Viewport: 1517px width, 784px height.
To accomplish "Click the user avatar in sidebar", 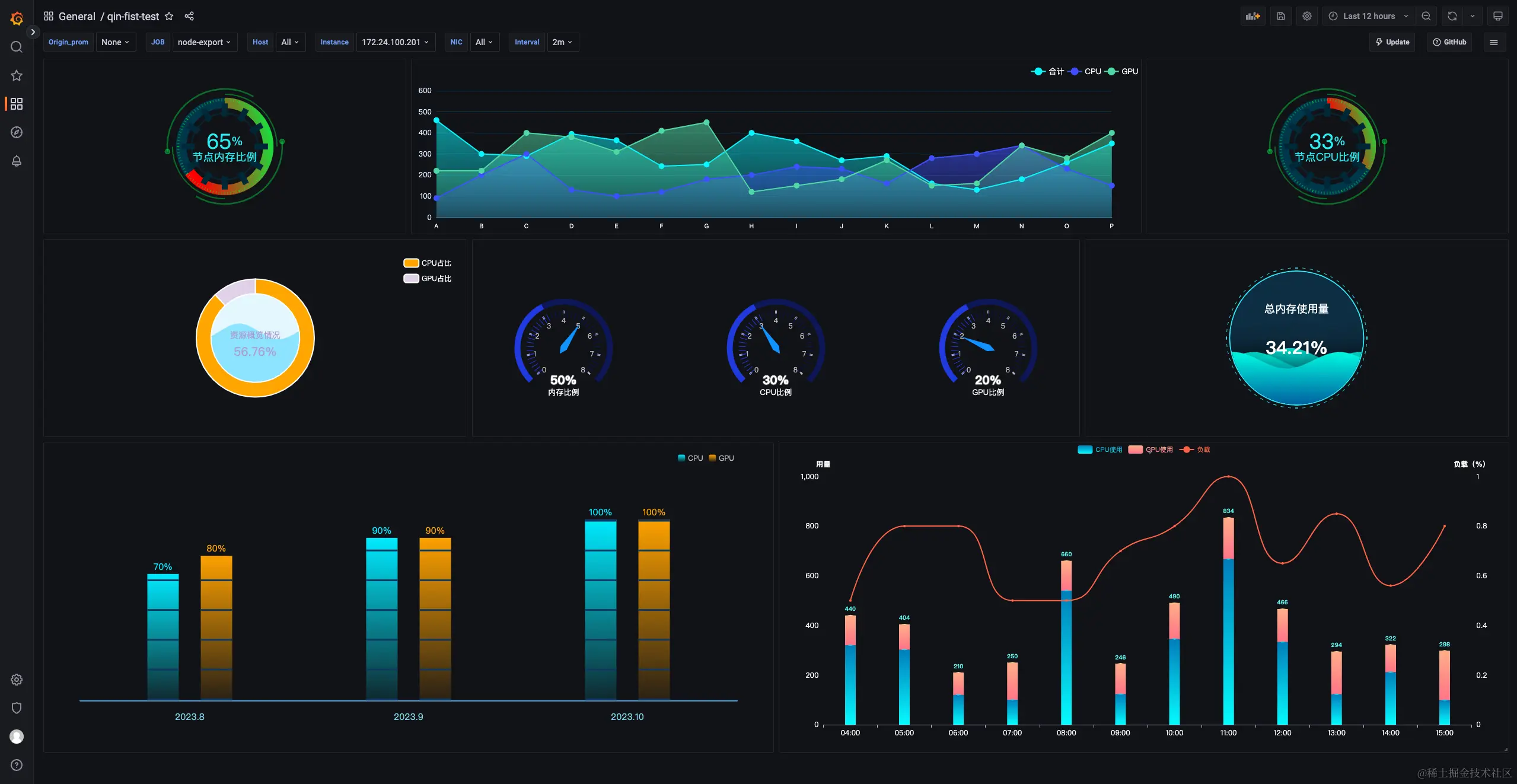I will [17, 736].
